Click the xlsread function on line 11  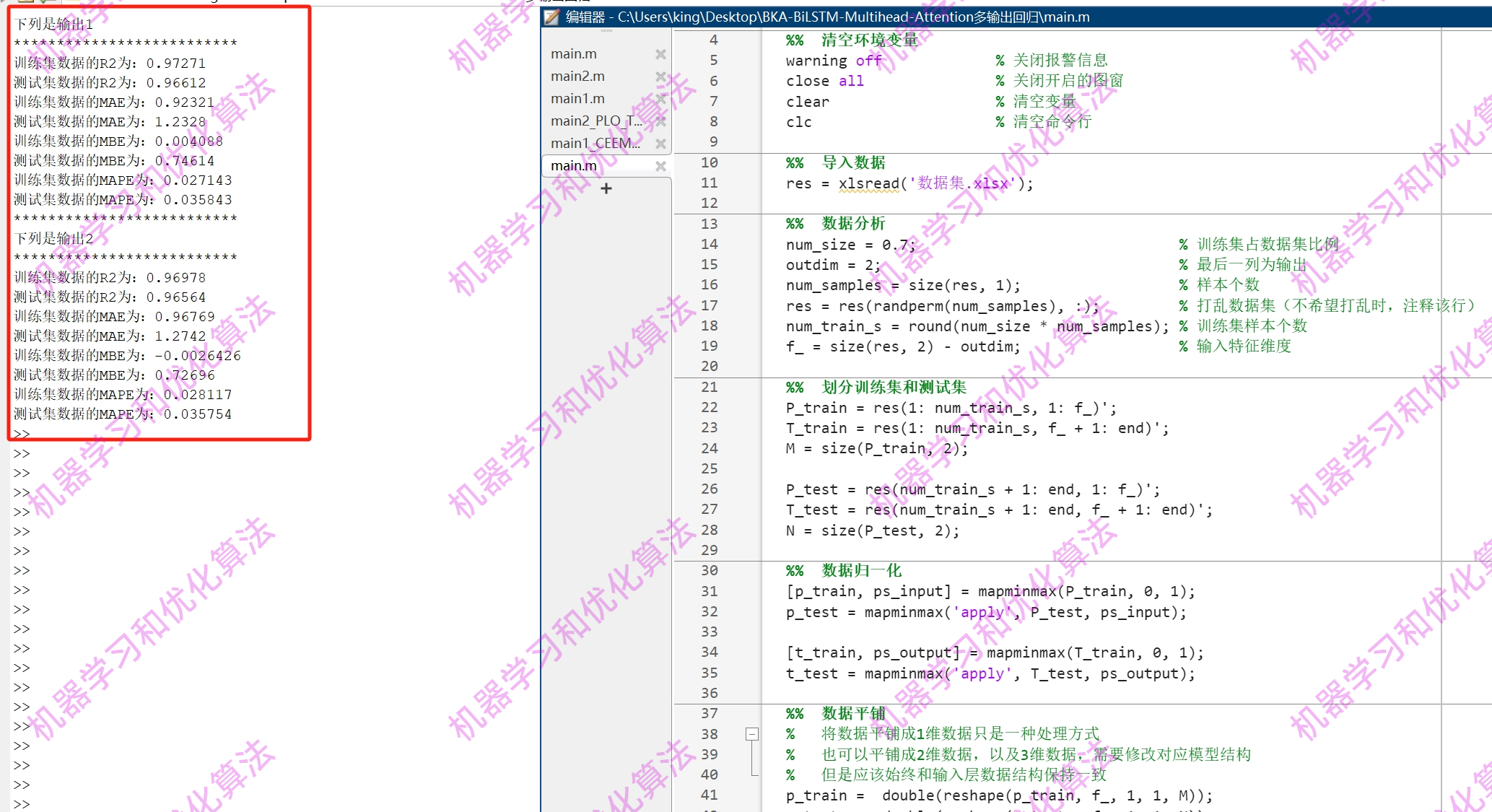tap(868, 184)
